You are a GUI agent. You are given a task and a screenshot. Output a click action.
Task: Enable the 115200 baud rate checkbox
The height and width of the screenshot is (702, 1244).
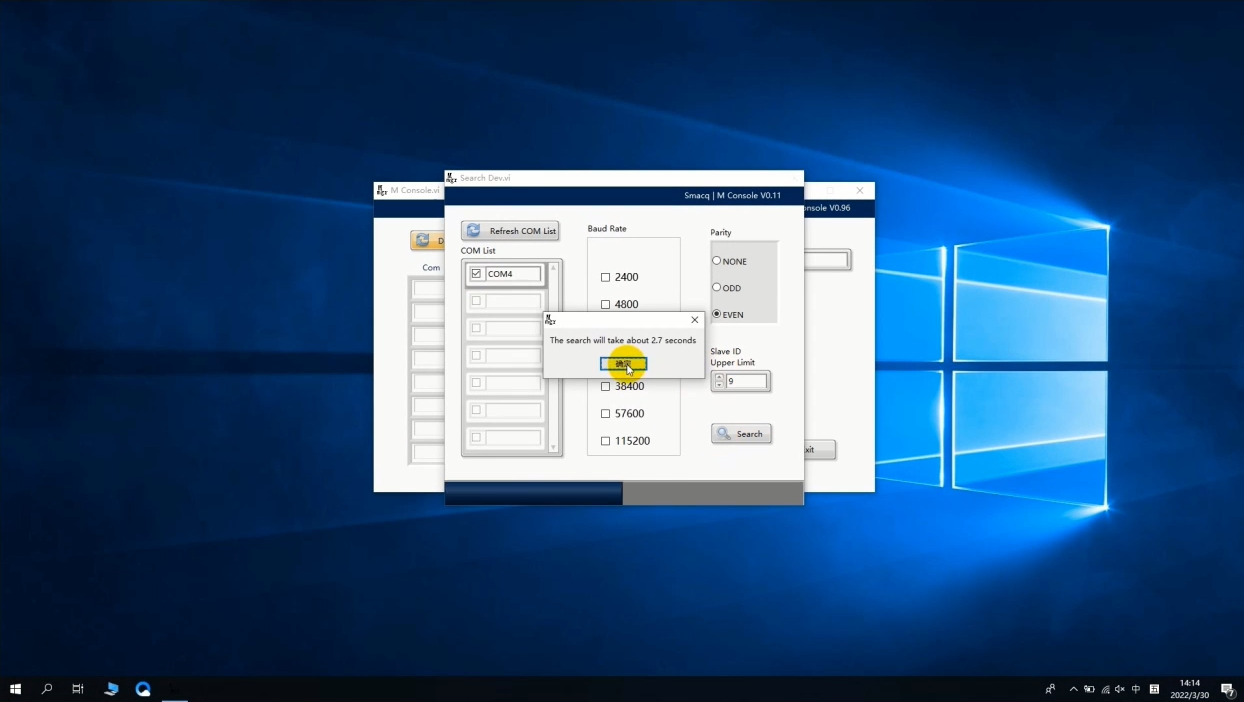point(605,441)
